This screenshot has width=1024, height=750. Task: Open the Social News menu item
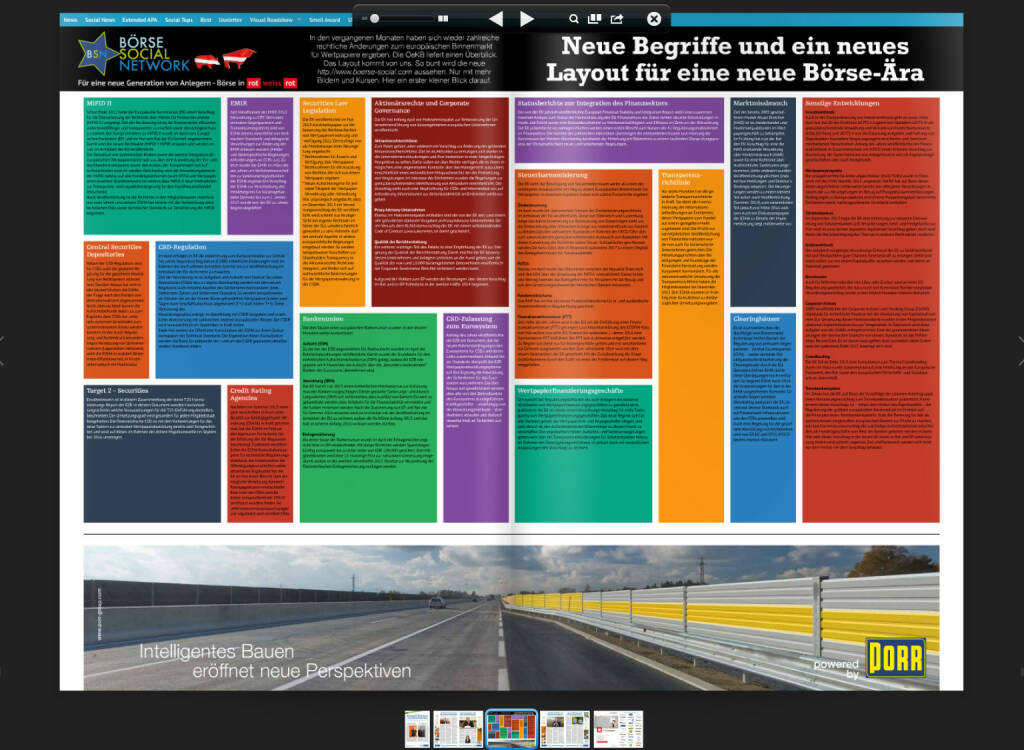coord(100,19)
